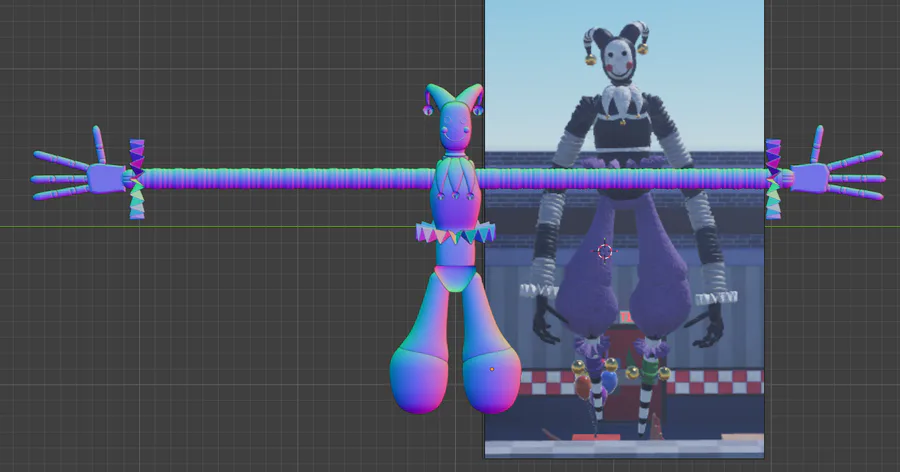Select the colorful triangle waist ruffle

(455, 233)
